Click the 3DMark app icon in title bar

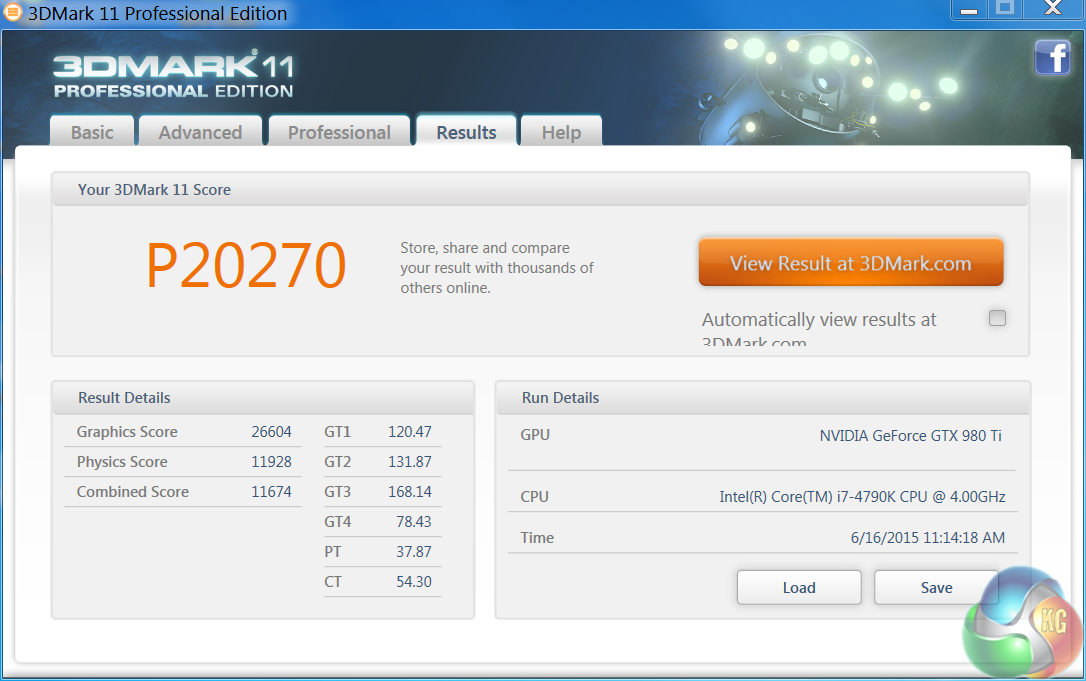[12, 12]
